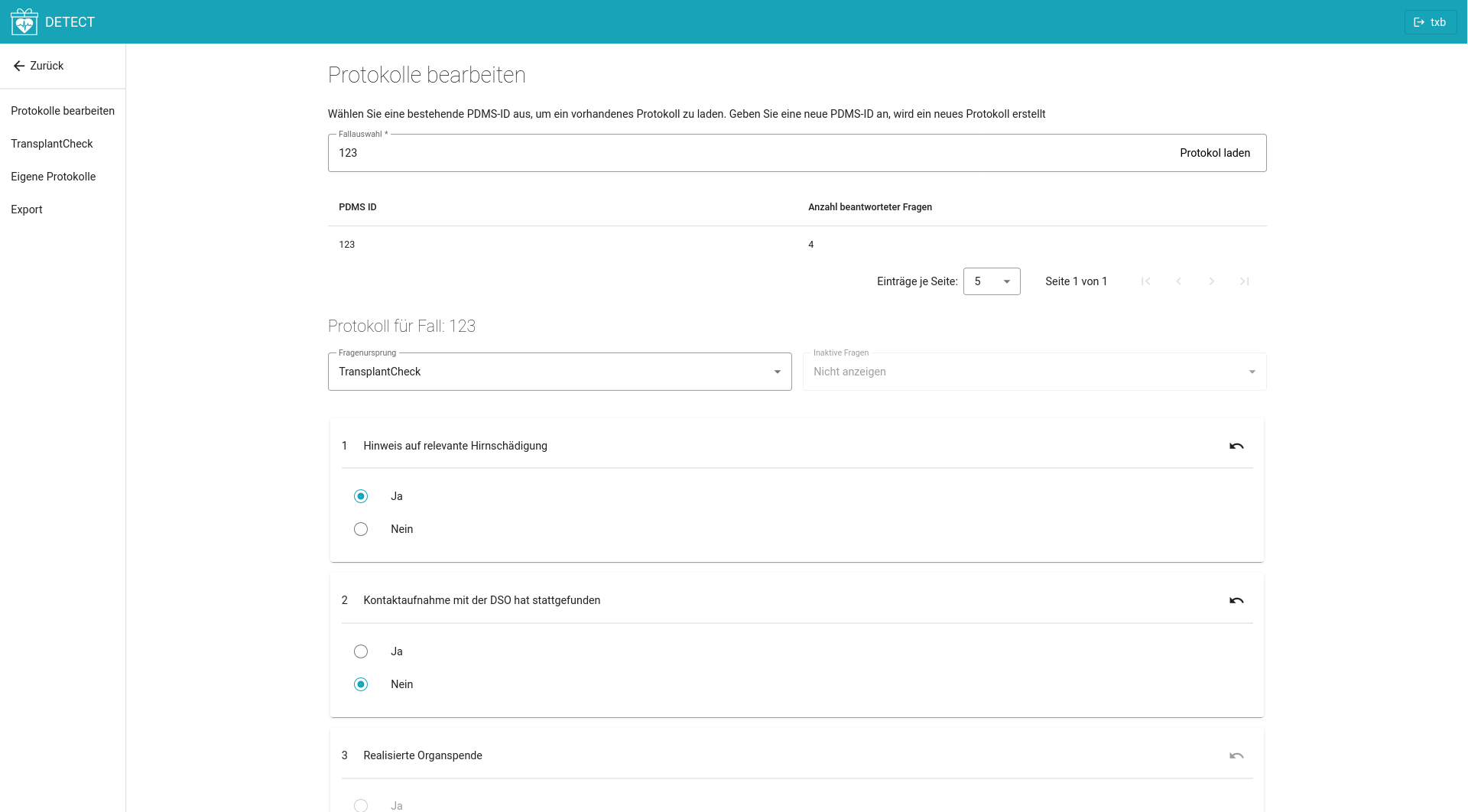Click the Protokol laden button

coord(1214,153)
